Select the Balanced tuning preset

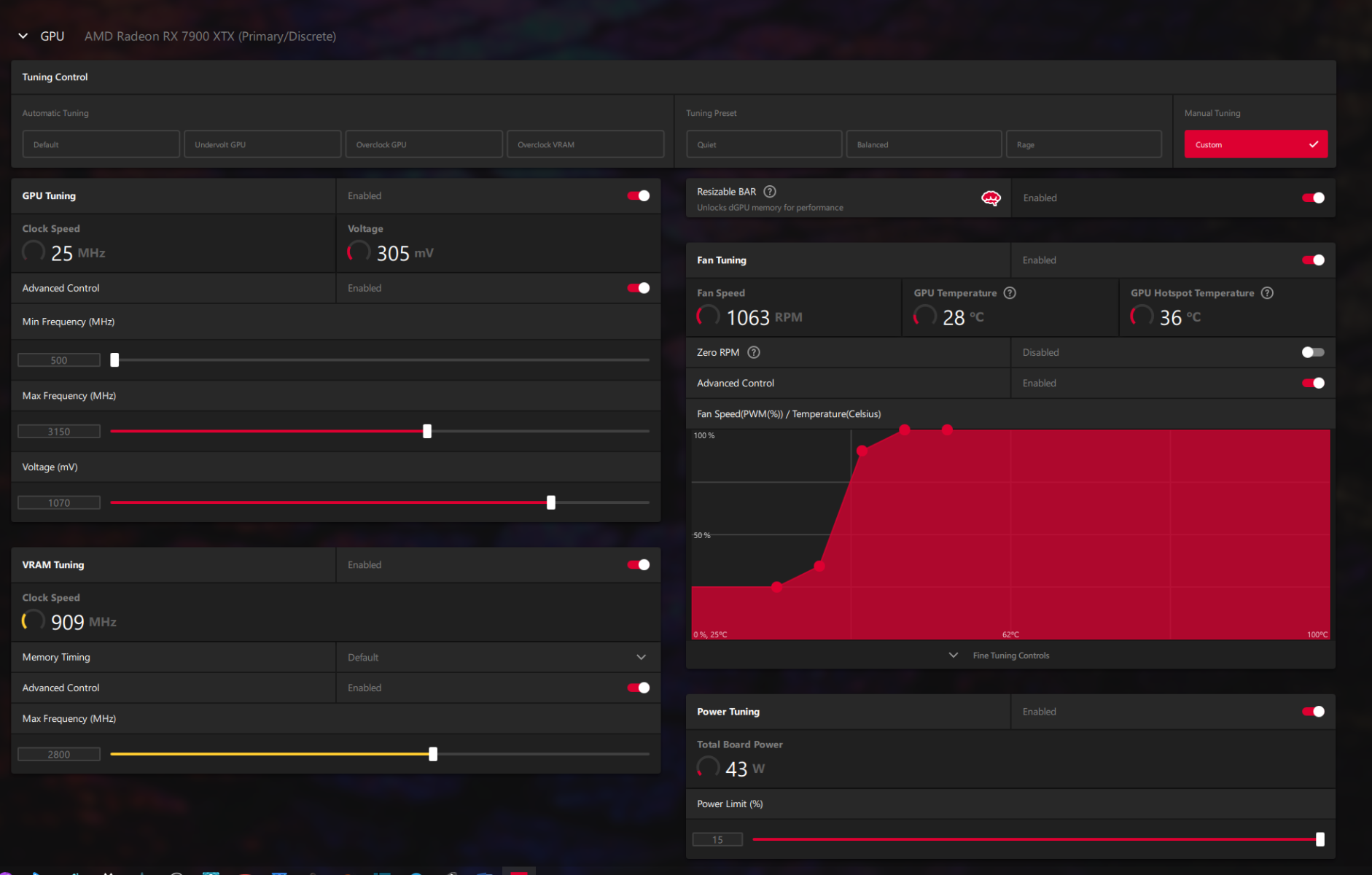tap(924, 144)
